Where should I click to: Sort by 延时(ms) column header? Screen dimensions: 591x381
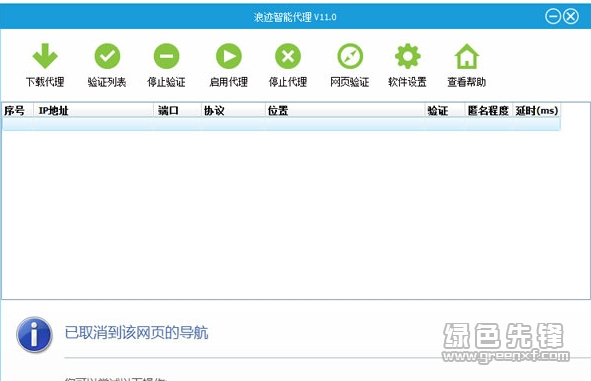coord(536,110)
